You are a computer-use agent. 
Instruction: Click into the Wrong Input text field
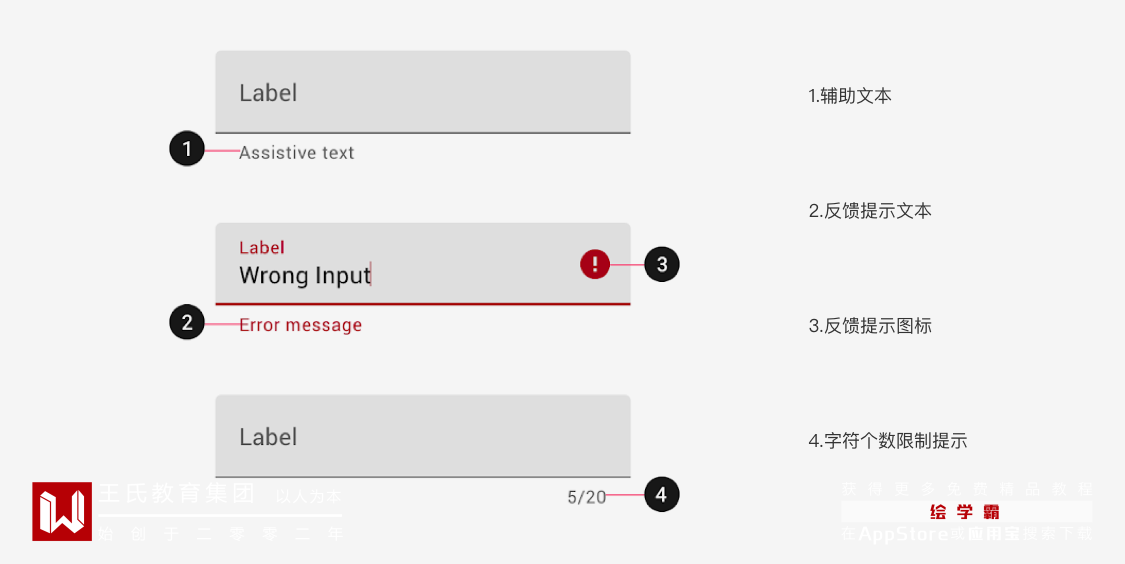[400, 275]
